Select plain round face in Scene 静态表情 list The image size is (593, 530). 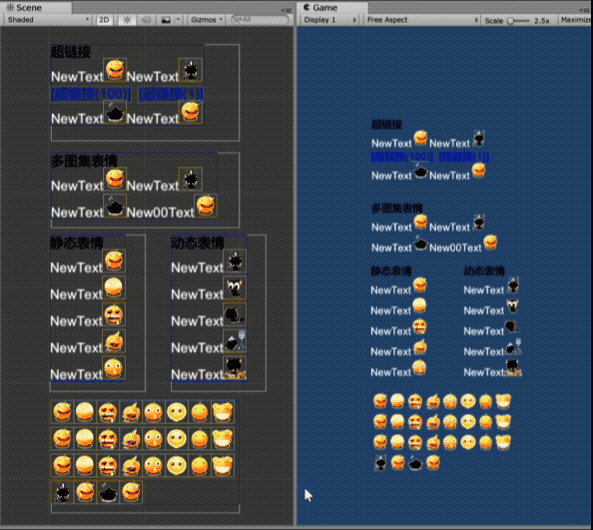coord(114,287)
